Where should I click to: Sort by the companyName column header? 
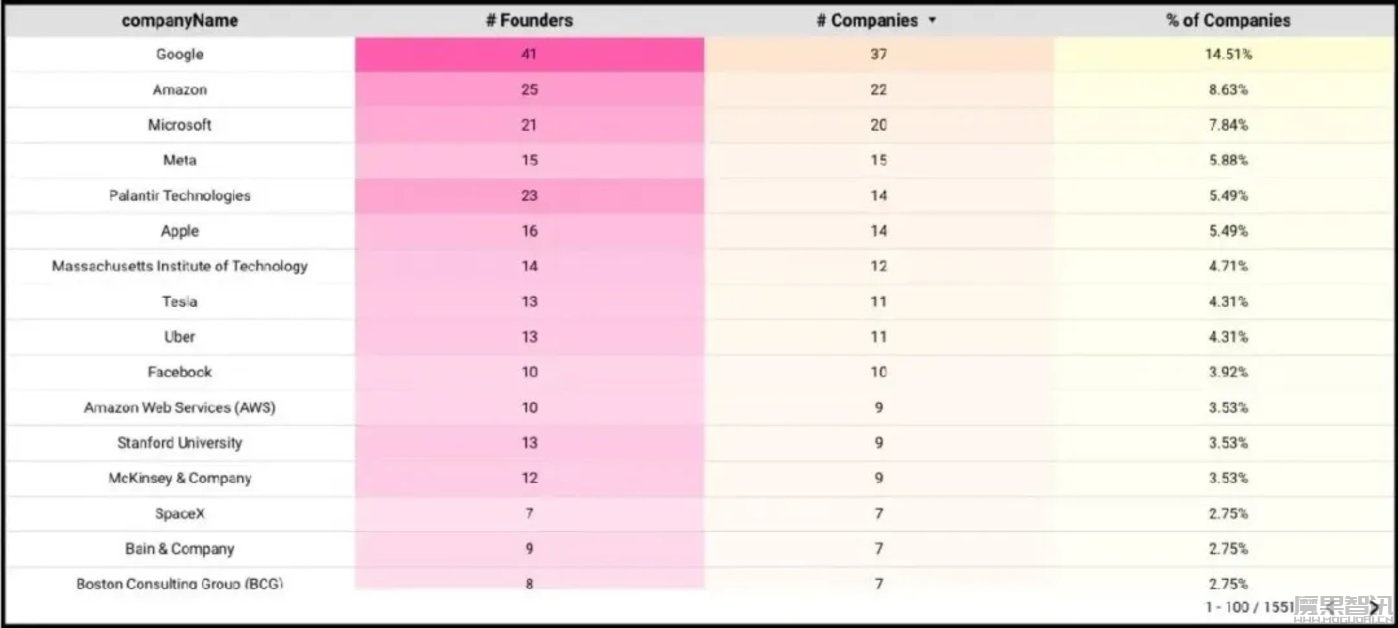[180, 20]
